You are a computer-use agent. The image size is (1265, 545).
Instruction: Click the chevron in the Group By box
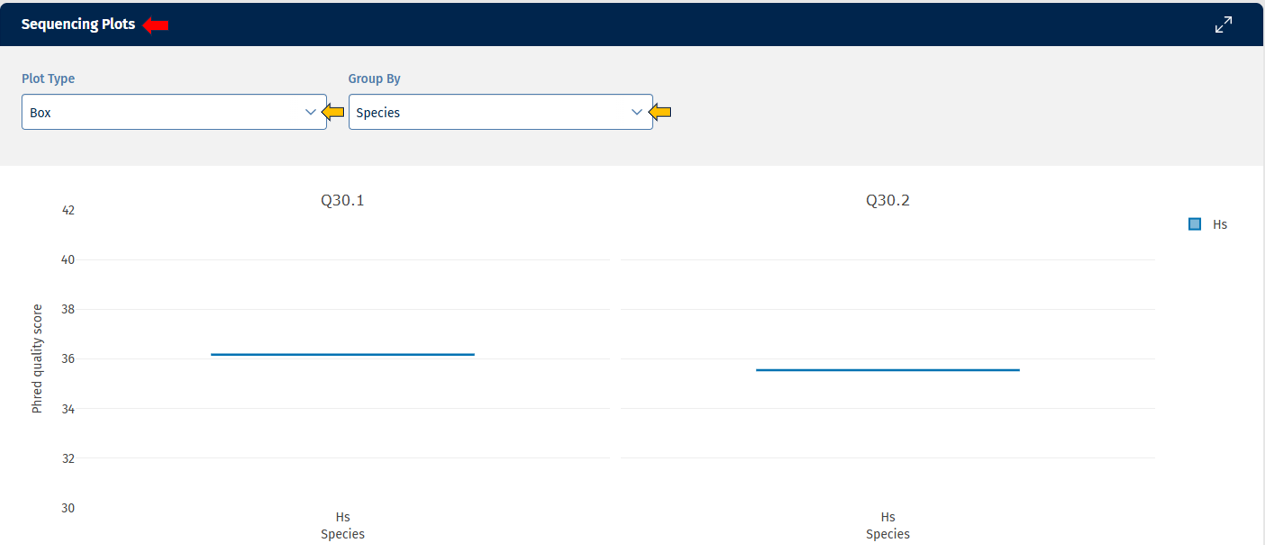point(637,112)
